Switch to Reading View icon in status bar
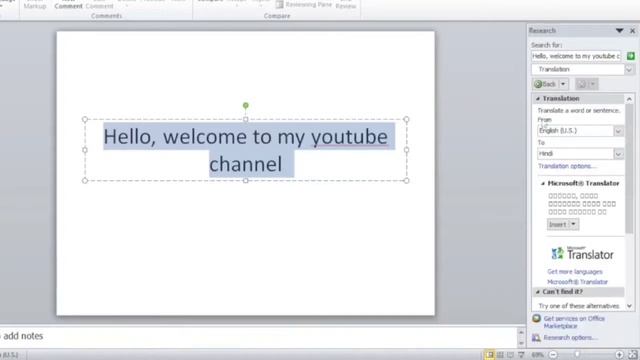The width and height of the screenshot is (640, 360). click(510, 355)
